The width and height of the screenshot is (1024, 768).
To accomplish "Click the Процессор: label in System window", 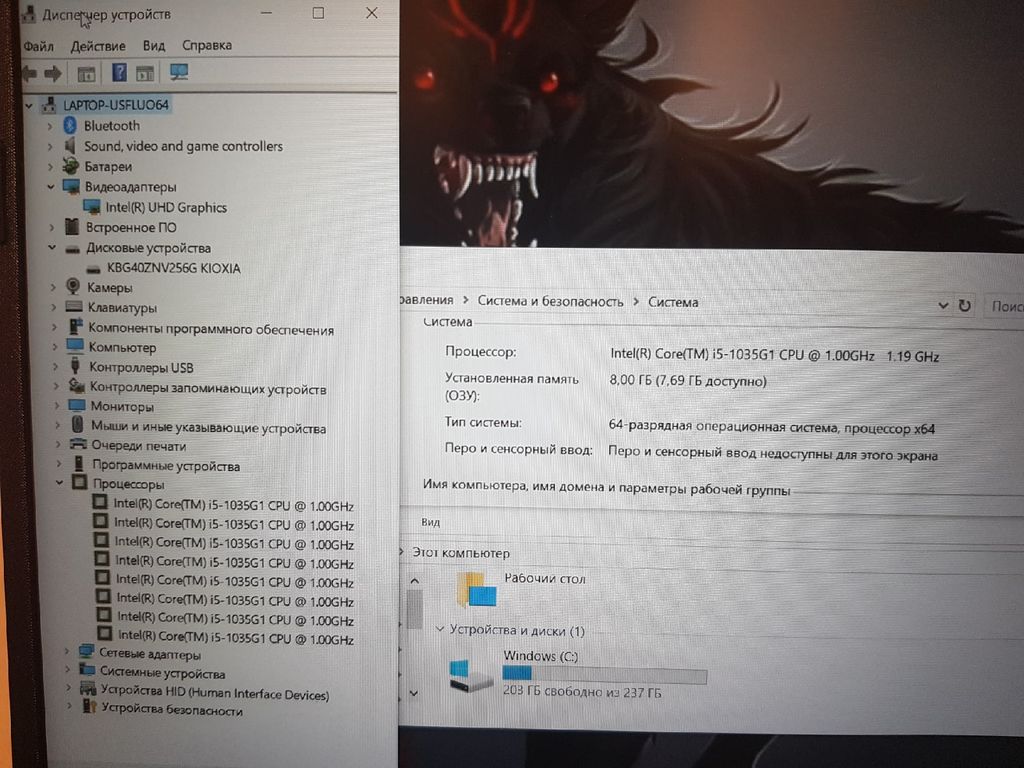I will pos(481,351).
